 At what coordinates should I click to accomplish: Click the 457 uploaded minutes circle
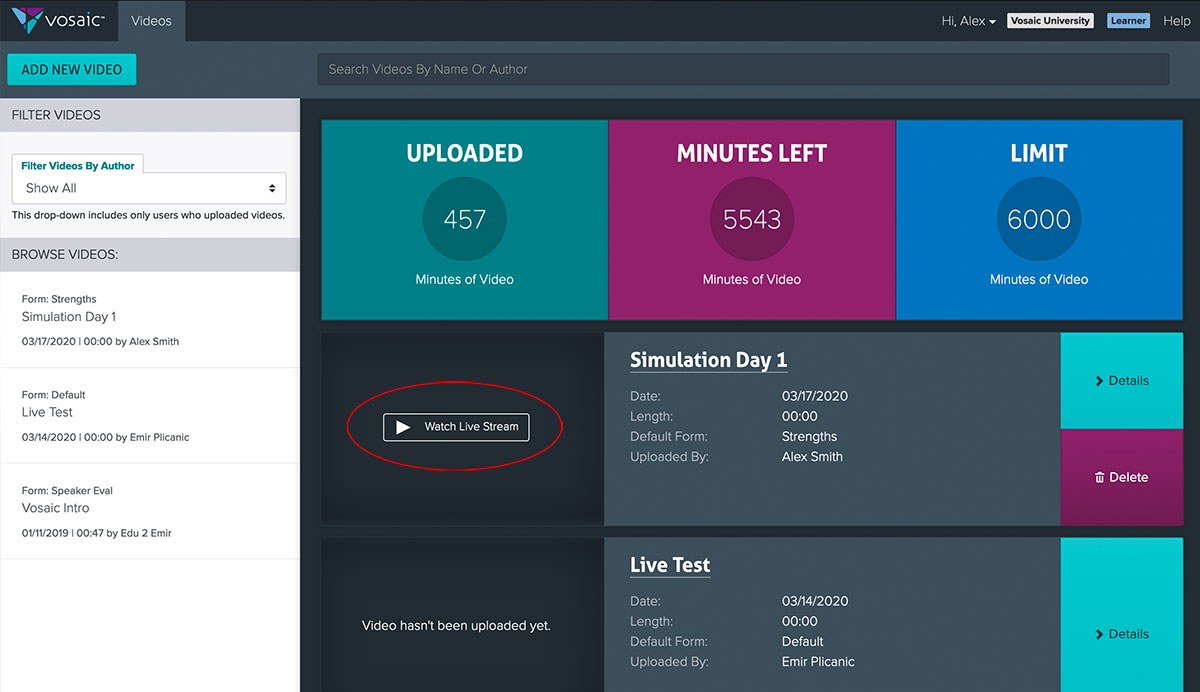tap(465, 220)
